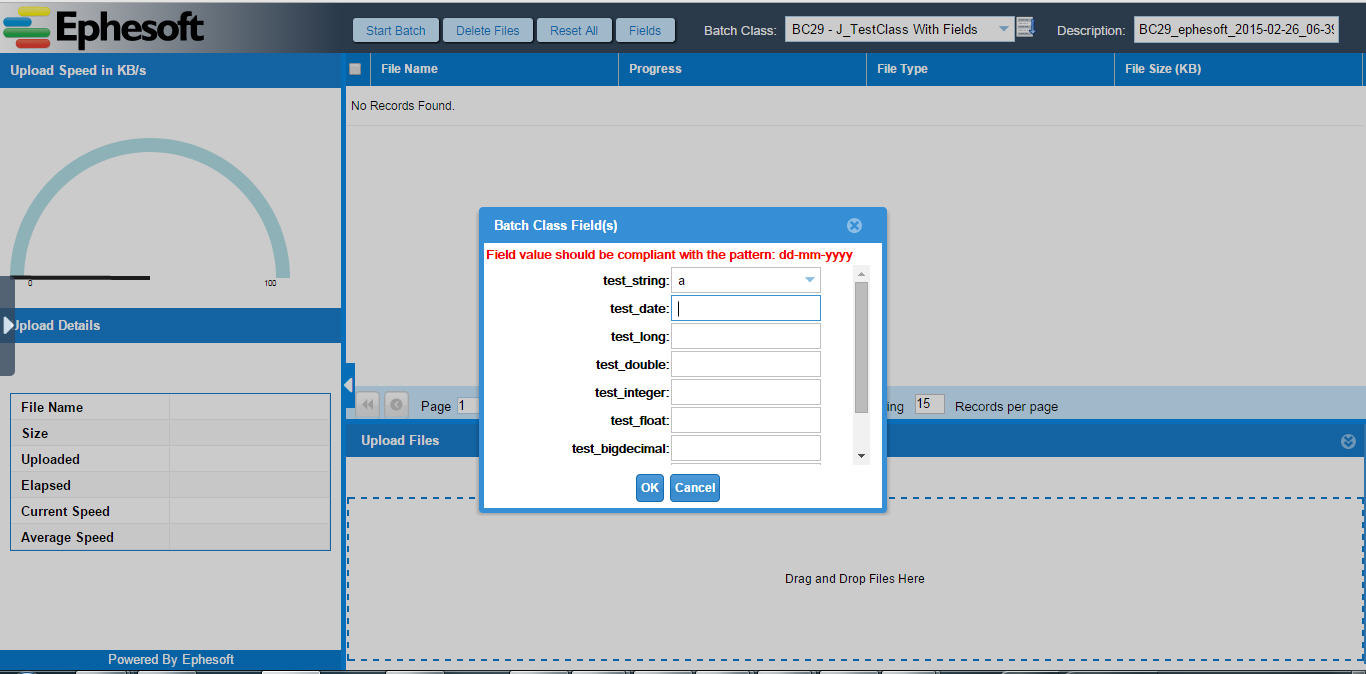
Task: Click the Upload Speed in KB/s header
Action: point(171,71)
